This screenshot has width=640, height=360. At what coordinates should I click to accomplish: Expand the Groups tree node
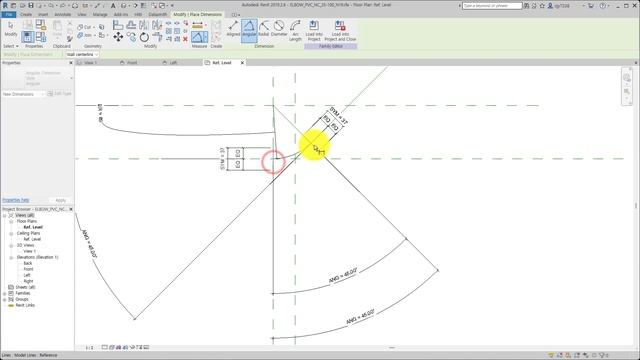tap(4, 300)
